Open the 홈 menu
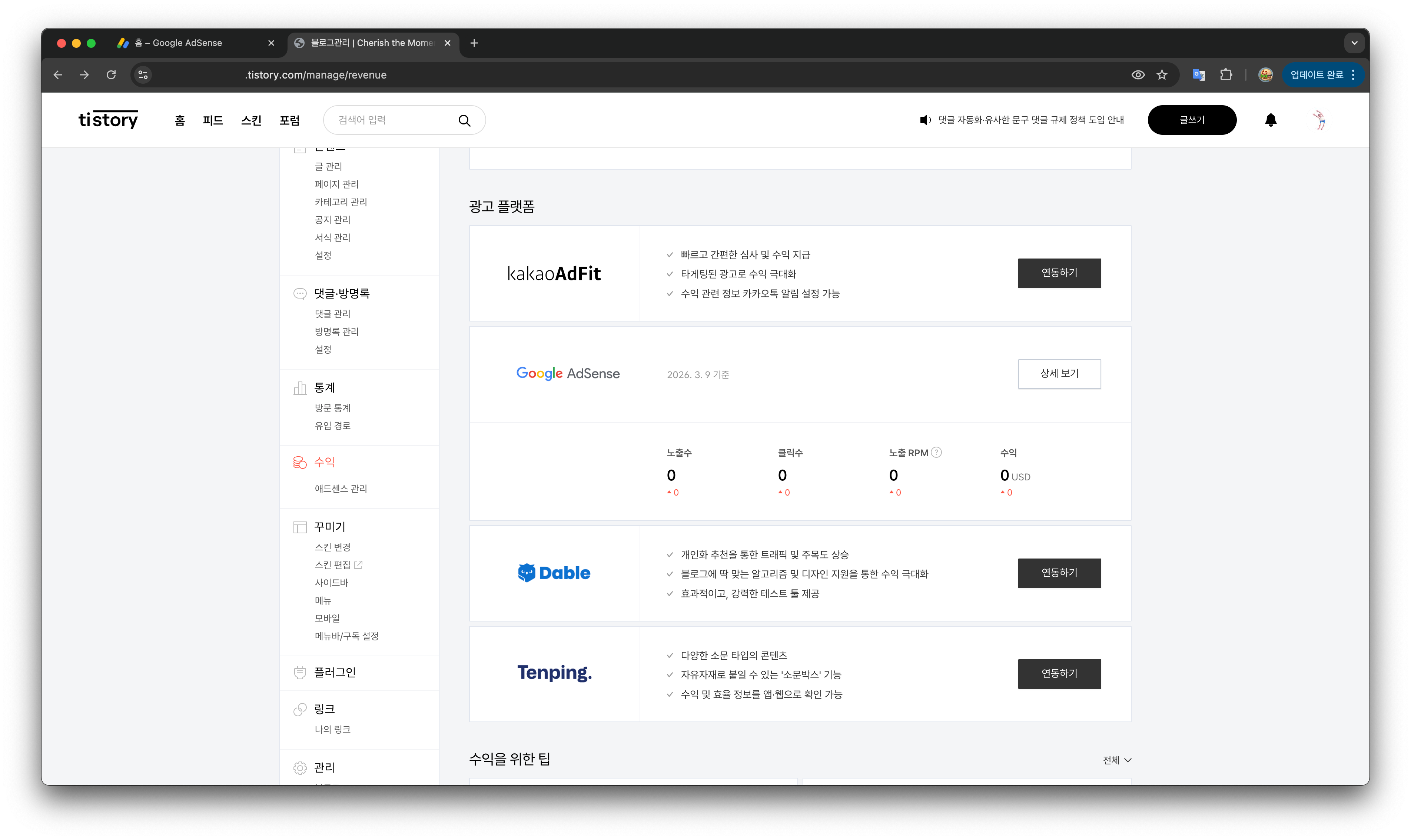This screenshot has width=1411, height=840. pos(180,121)
